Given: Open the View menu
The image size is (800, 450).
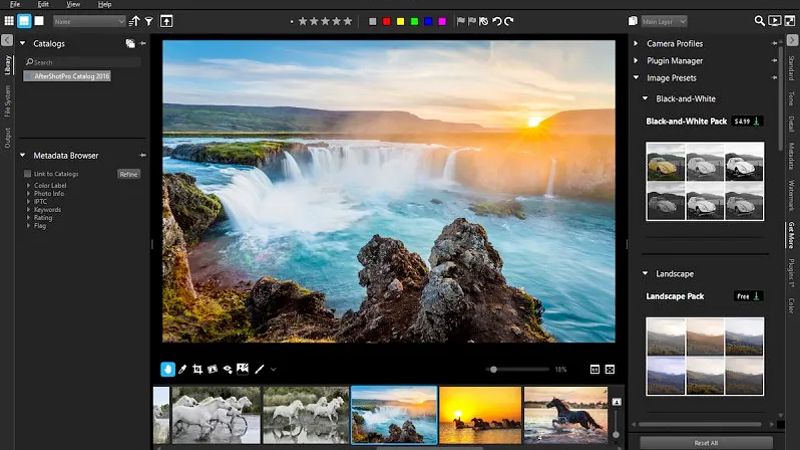Looking at the screenshot, I should pyautogui.click(x=73, y=4).
